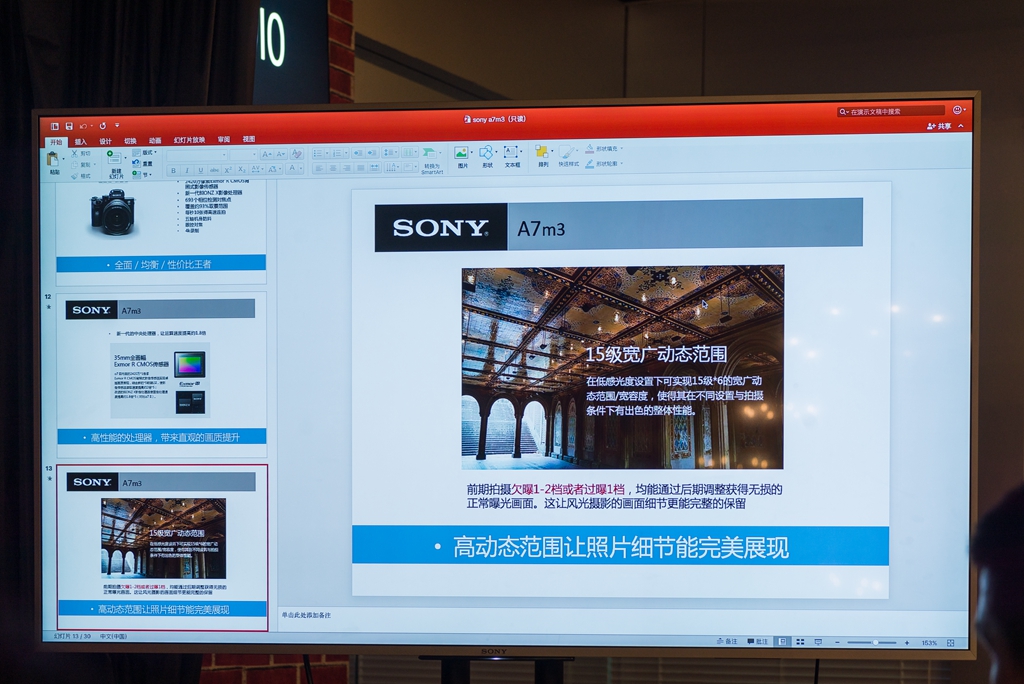
Task: Click the Share (共享) button
Action: point(940,126)
